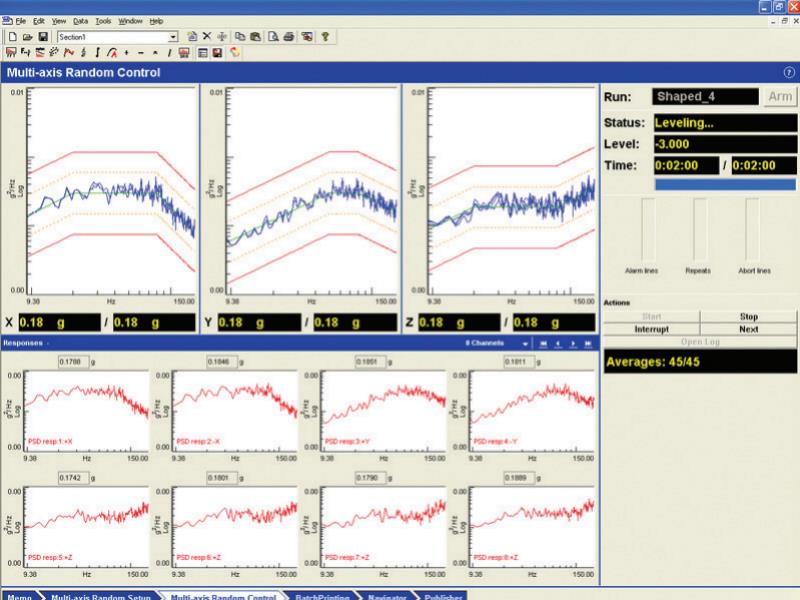The width and height of the screenshot is (800, 600).
Task: Click the Abort lines vertical gauge
Action: click(752, 230)
